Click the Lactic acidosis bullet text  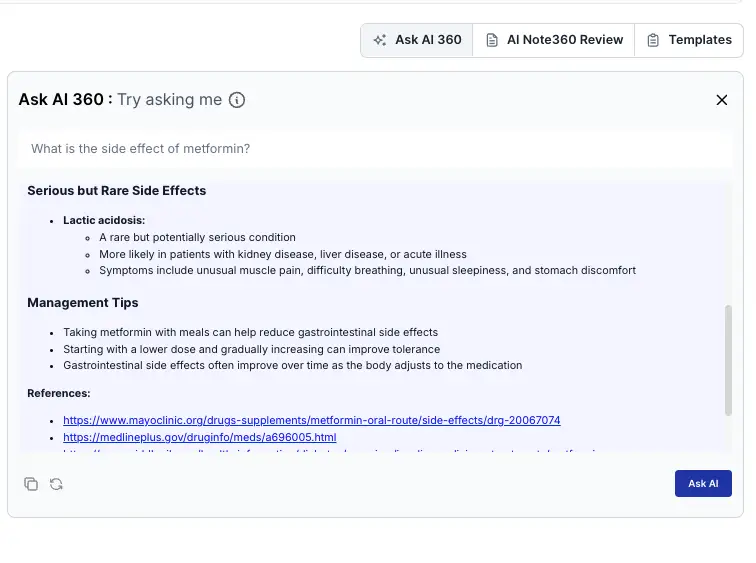104,220
